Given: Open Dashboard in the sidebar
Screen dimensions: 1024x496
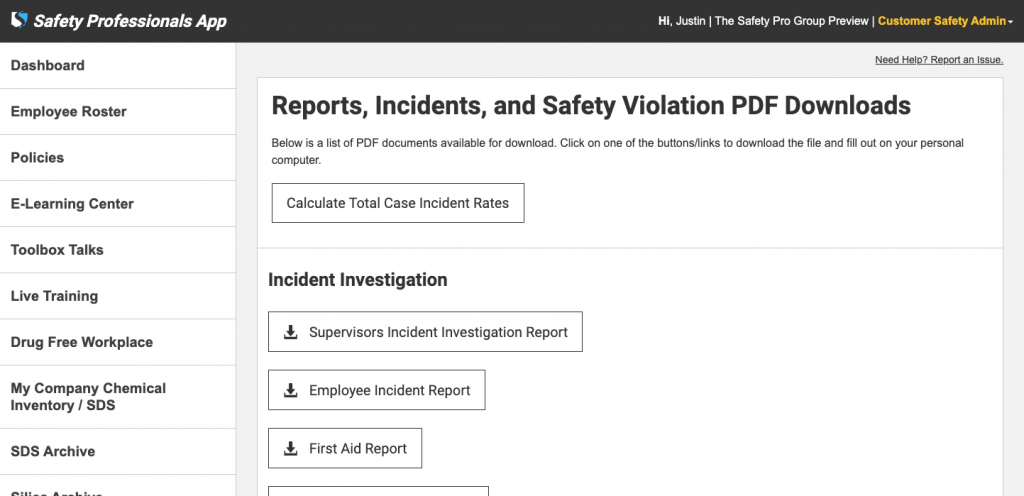Looking at the screenshot, I should [118, 65].
